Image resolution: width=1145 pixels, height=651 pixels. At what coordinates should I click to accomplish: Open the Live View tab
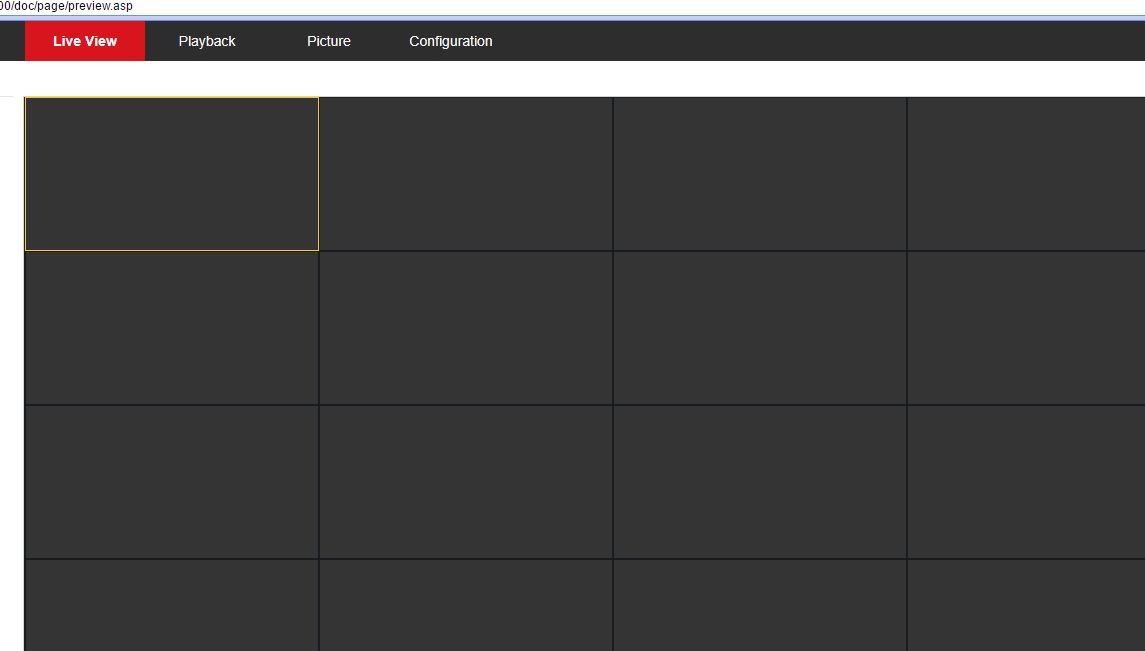[x=85, y=41]
